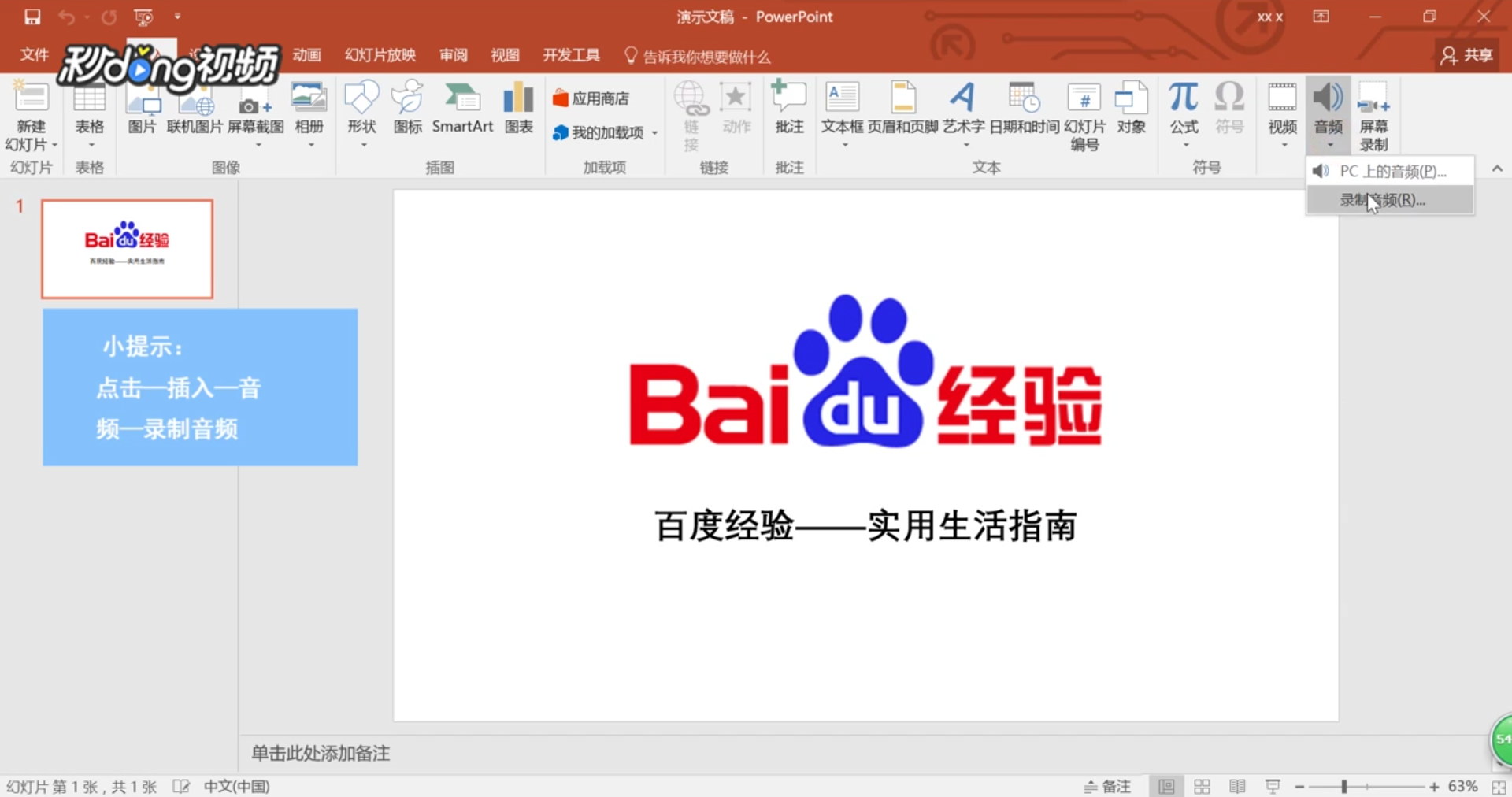
Task: Click the zoom in plus button
Action: tap(1434, 787)
